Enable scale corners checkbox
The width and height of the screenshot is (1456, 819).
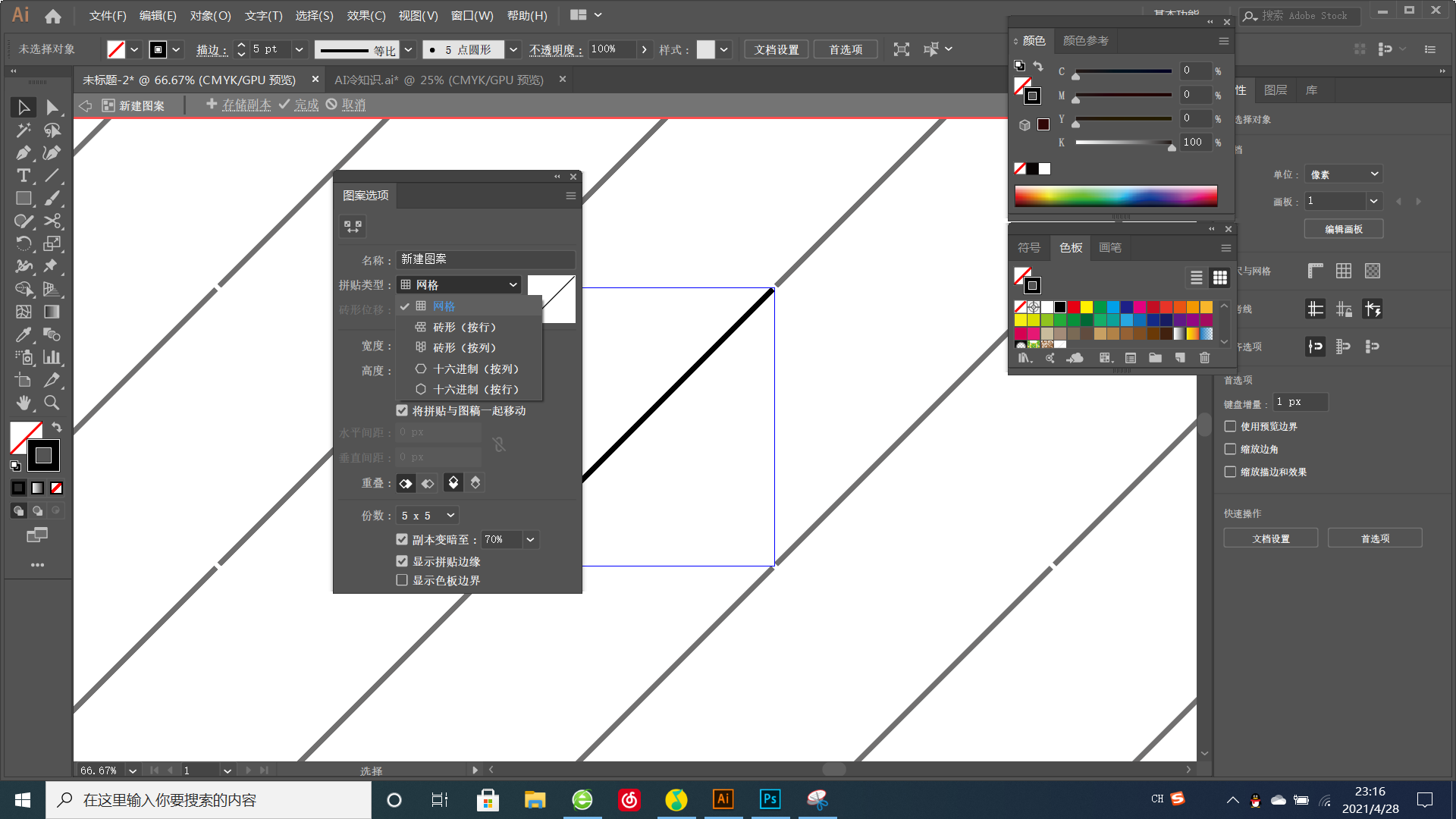click(1230, 449)
